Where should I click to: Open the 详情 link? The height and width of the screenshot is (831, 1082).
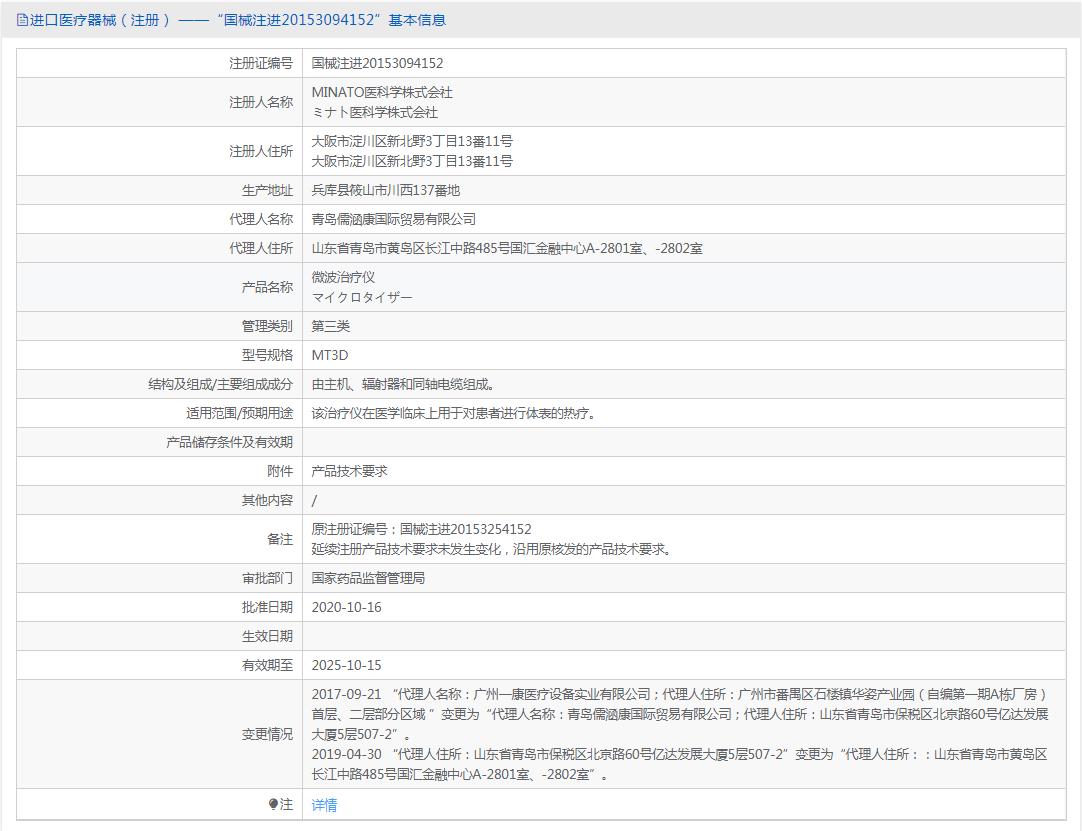click(x=324, y=805)
